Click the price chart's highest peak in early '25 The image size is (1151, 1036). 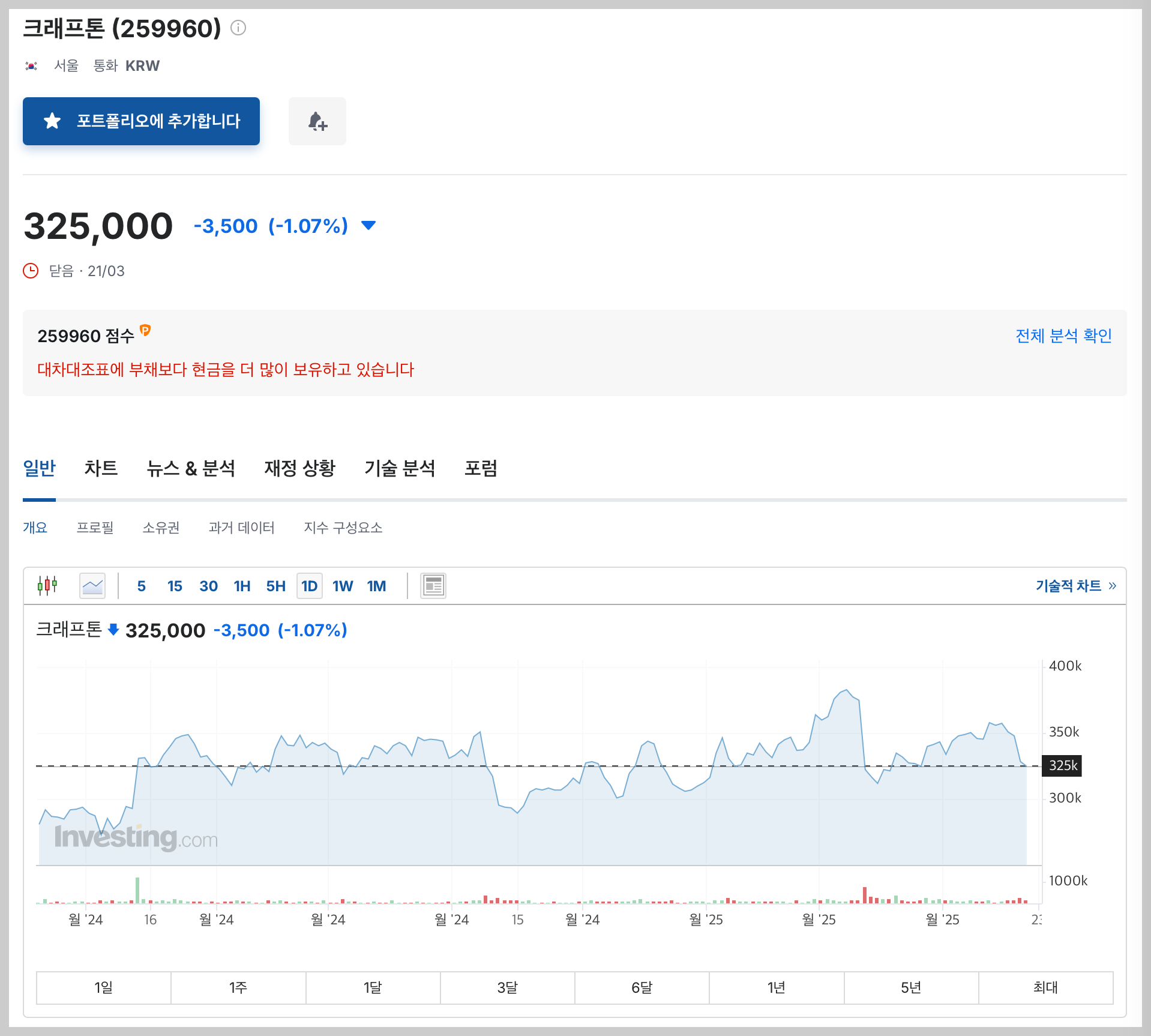[x=846, y=690]
